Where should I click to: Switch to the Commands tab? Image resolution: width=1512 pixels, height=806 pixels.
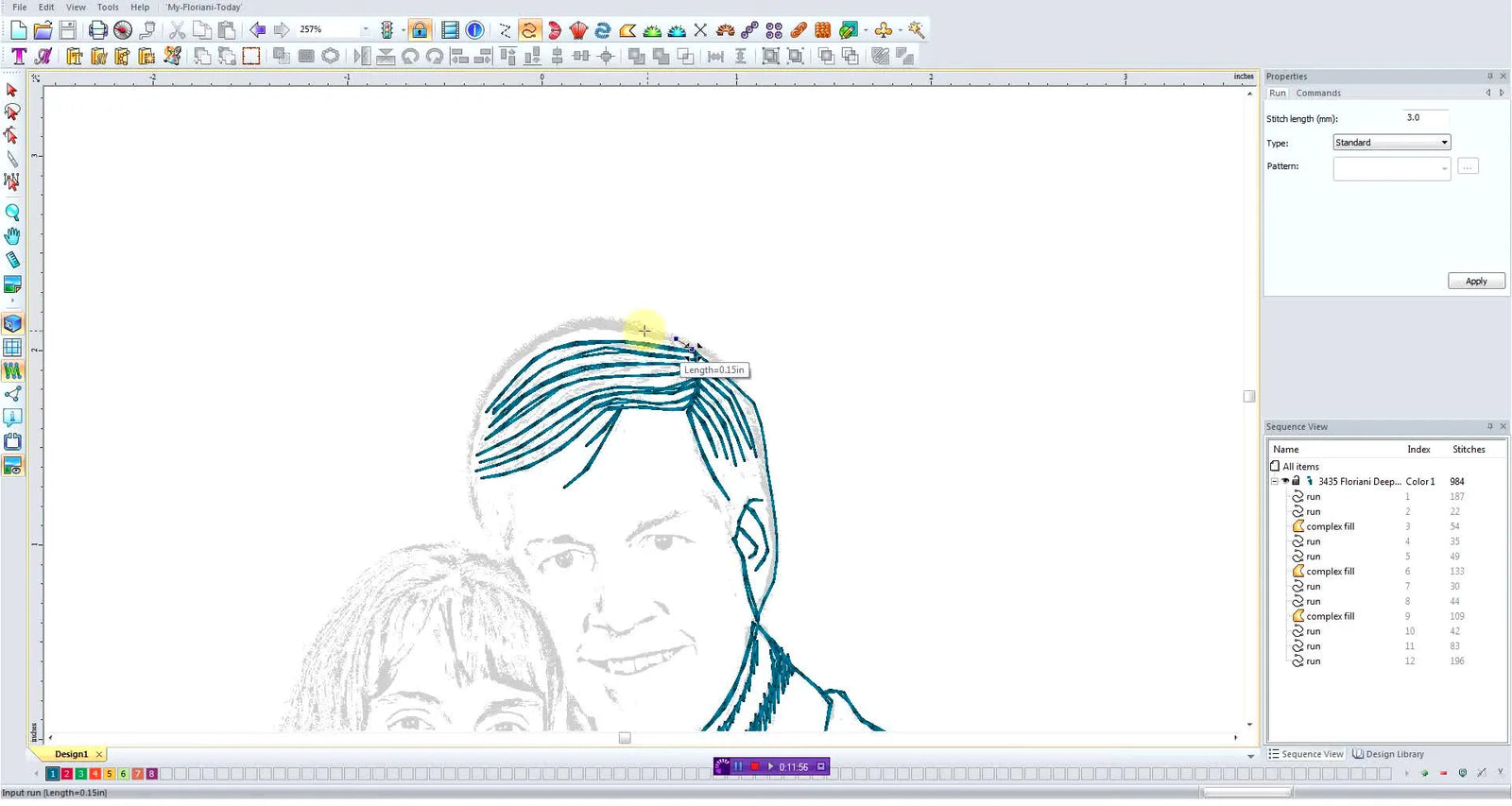(x=1318, y=93)
